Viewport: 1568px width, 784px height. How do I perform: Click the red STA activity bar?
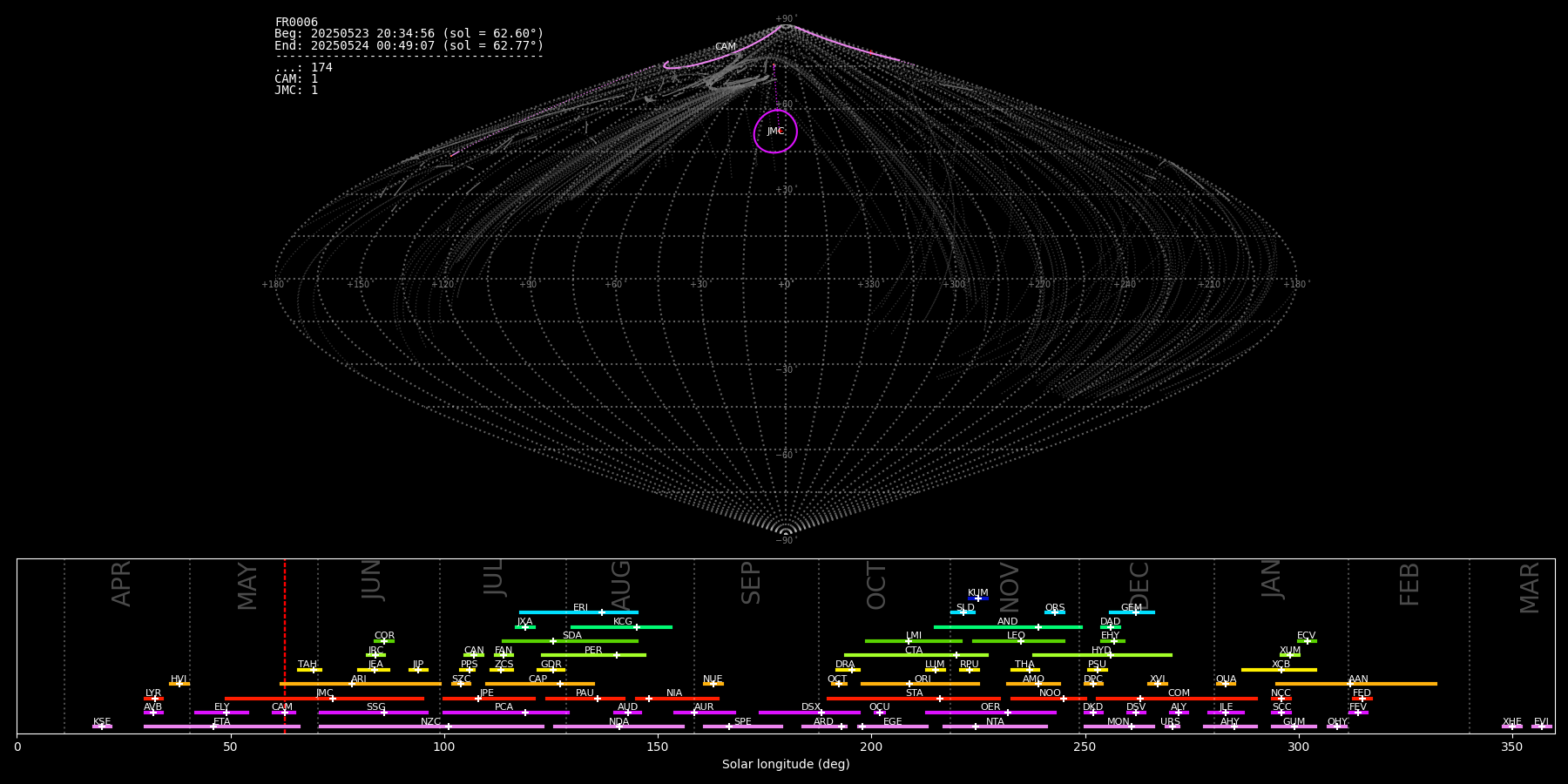click(x=914, y=699)
